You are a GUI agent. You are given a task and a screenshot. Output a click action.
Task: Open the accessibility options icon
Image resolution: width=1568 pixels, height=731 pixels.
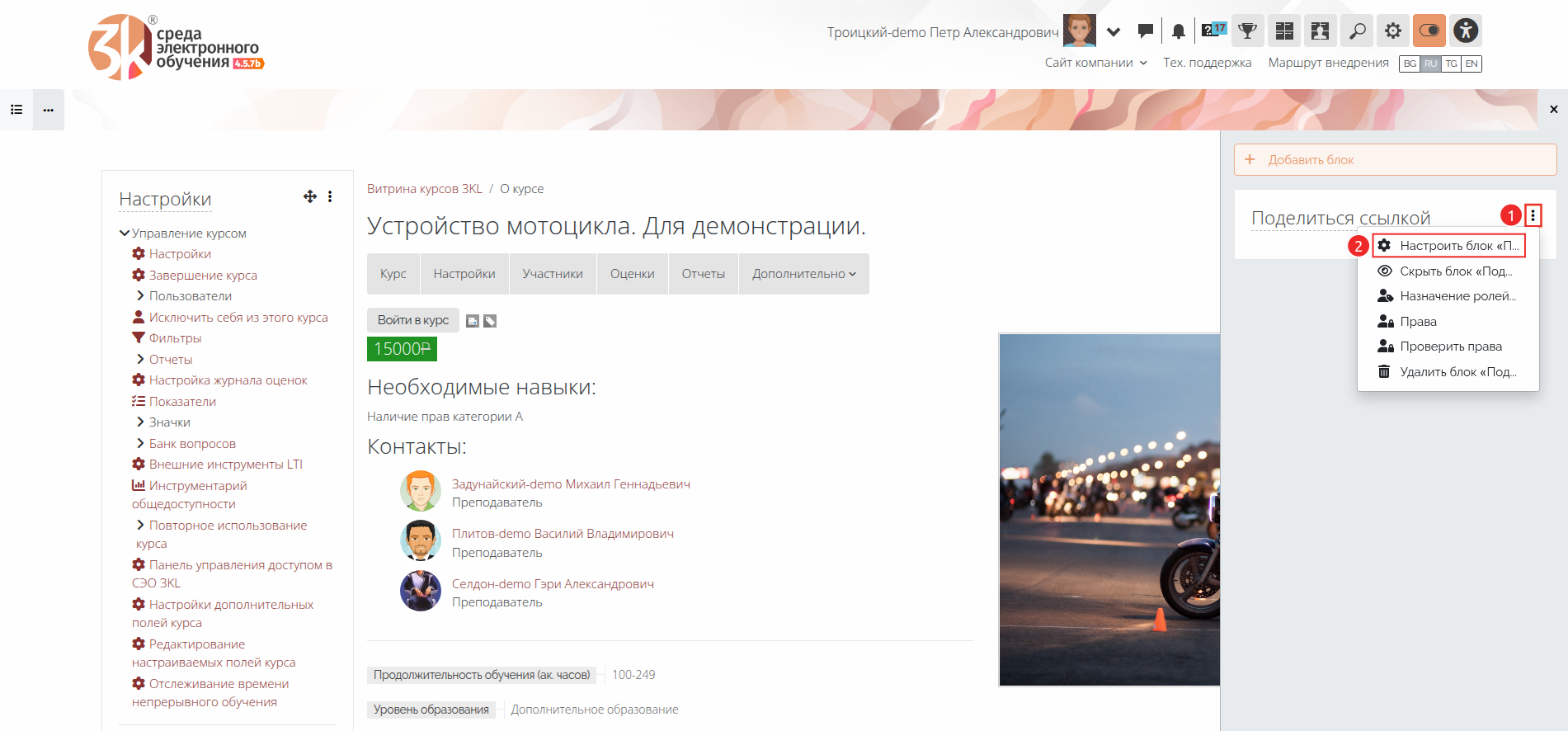click(1466, 31)
